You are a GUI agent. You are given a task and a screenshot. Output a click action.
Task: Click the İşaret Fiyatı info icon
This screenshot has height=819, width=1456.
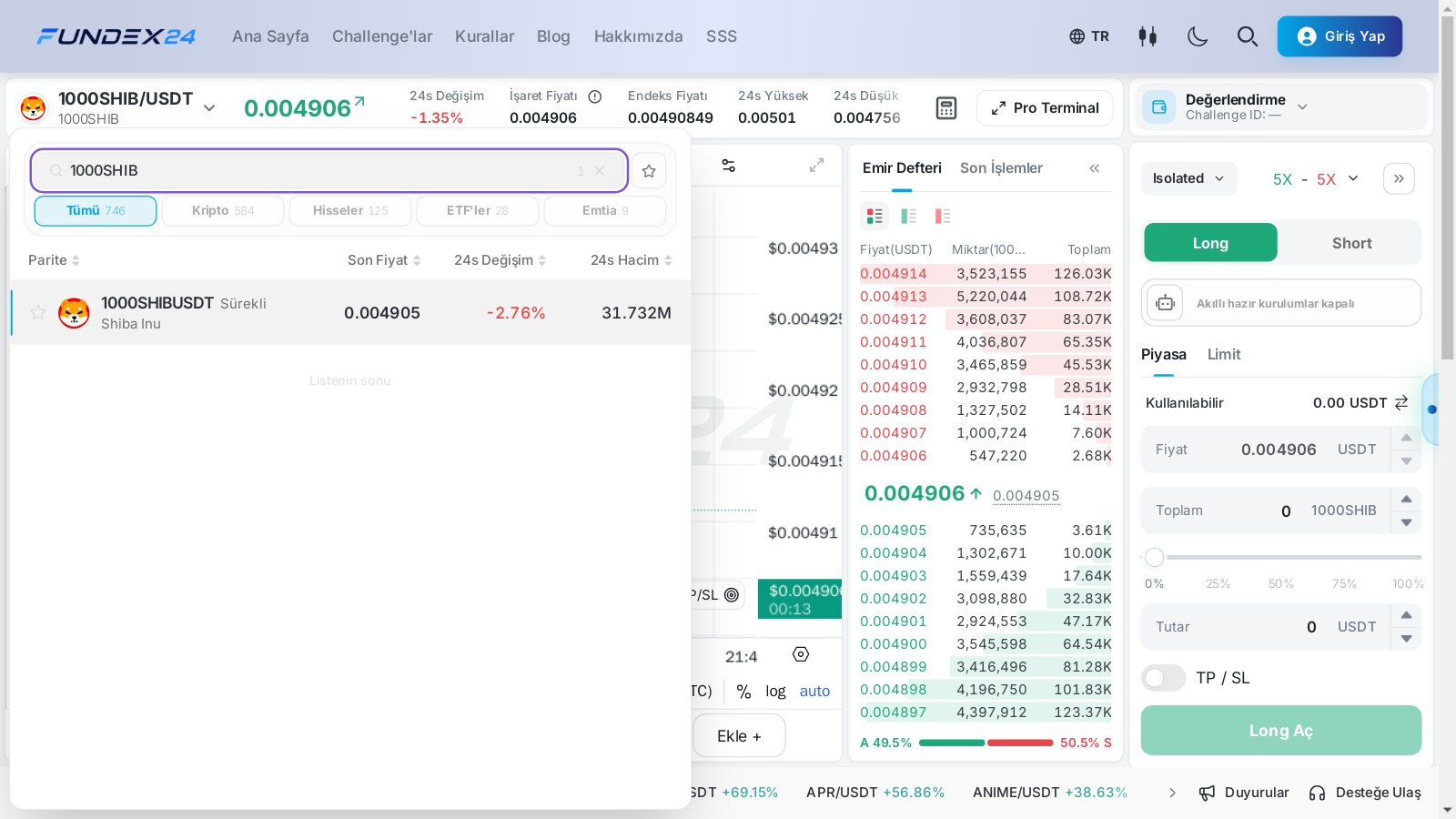595,96
